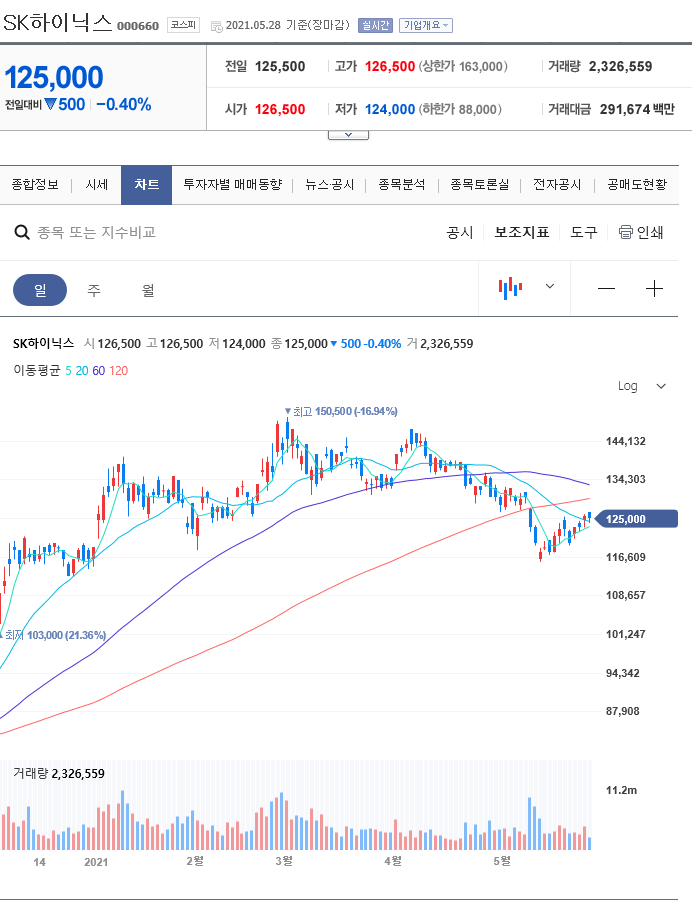The width and height of the screenshot is (692, 911).
Task: Open the 종목토론실 tab
Action: [x=479, y=185]
